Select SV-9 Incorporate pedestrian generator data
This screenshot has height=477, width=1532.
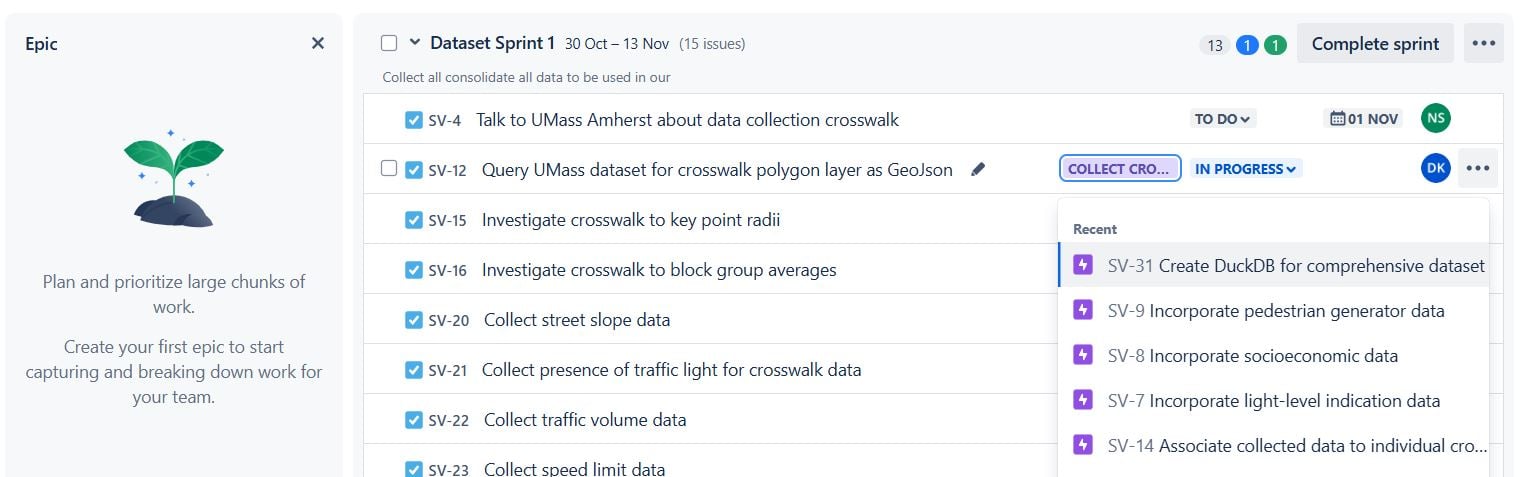pos(1274,311)
